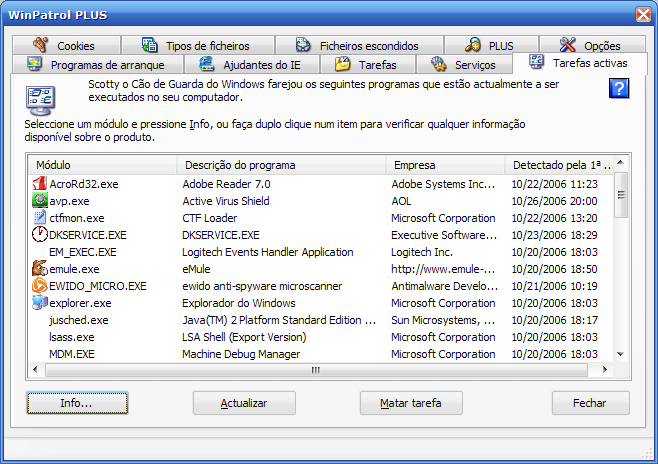Click the Explorador do Windows description
Image resolution: width=658 pixels, height=464 pixels.
pyautogui.click(x=239, y=303)
